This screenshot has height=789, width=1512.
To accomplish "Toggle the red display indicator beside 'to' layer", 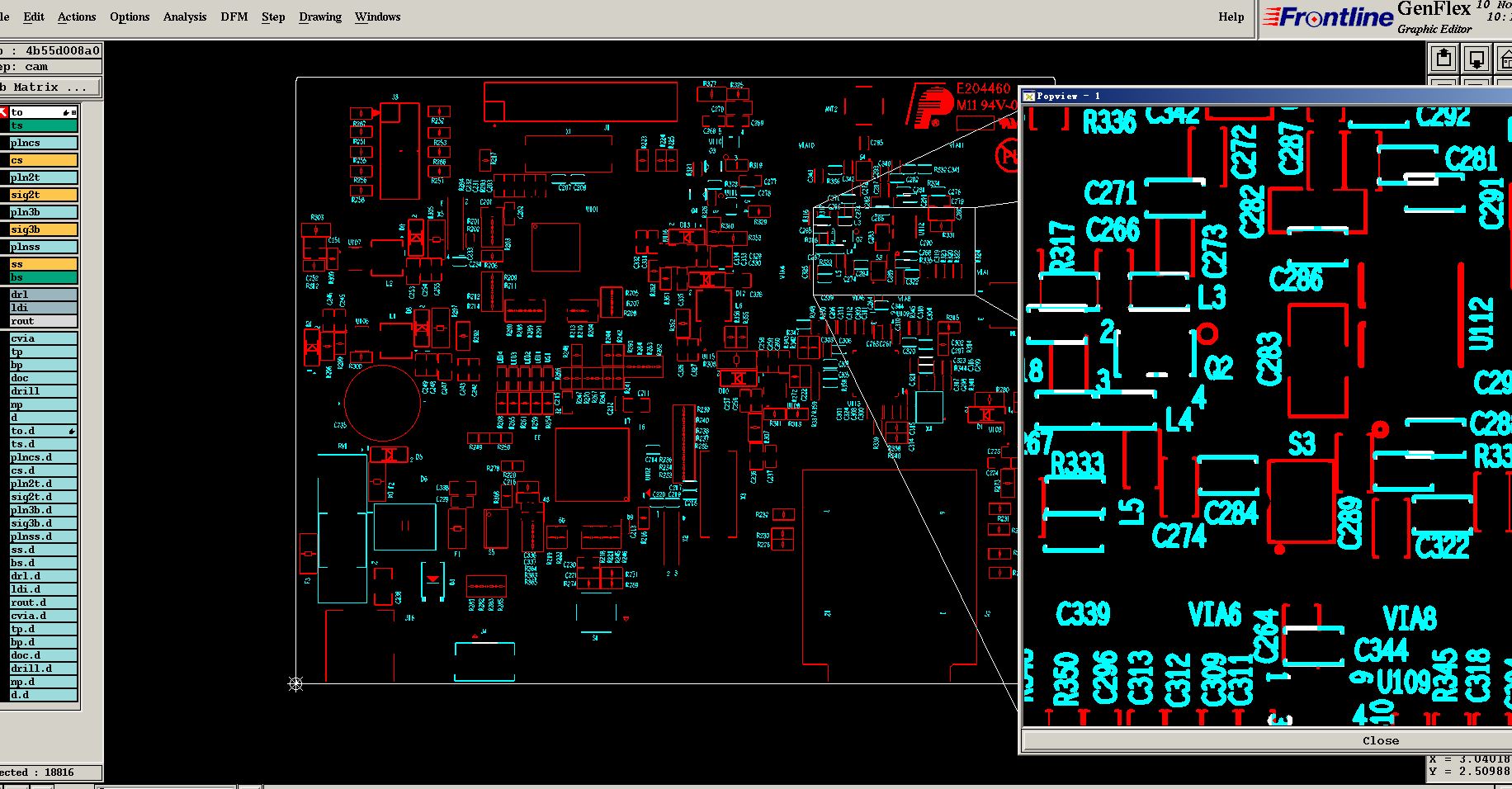I will point(3,112).
